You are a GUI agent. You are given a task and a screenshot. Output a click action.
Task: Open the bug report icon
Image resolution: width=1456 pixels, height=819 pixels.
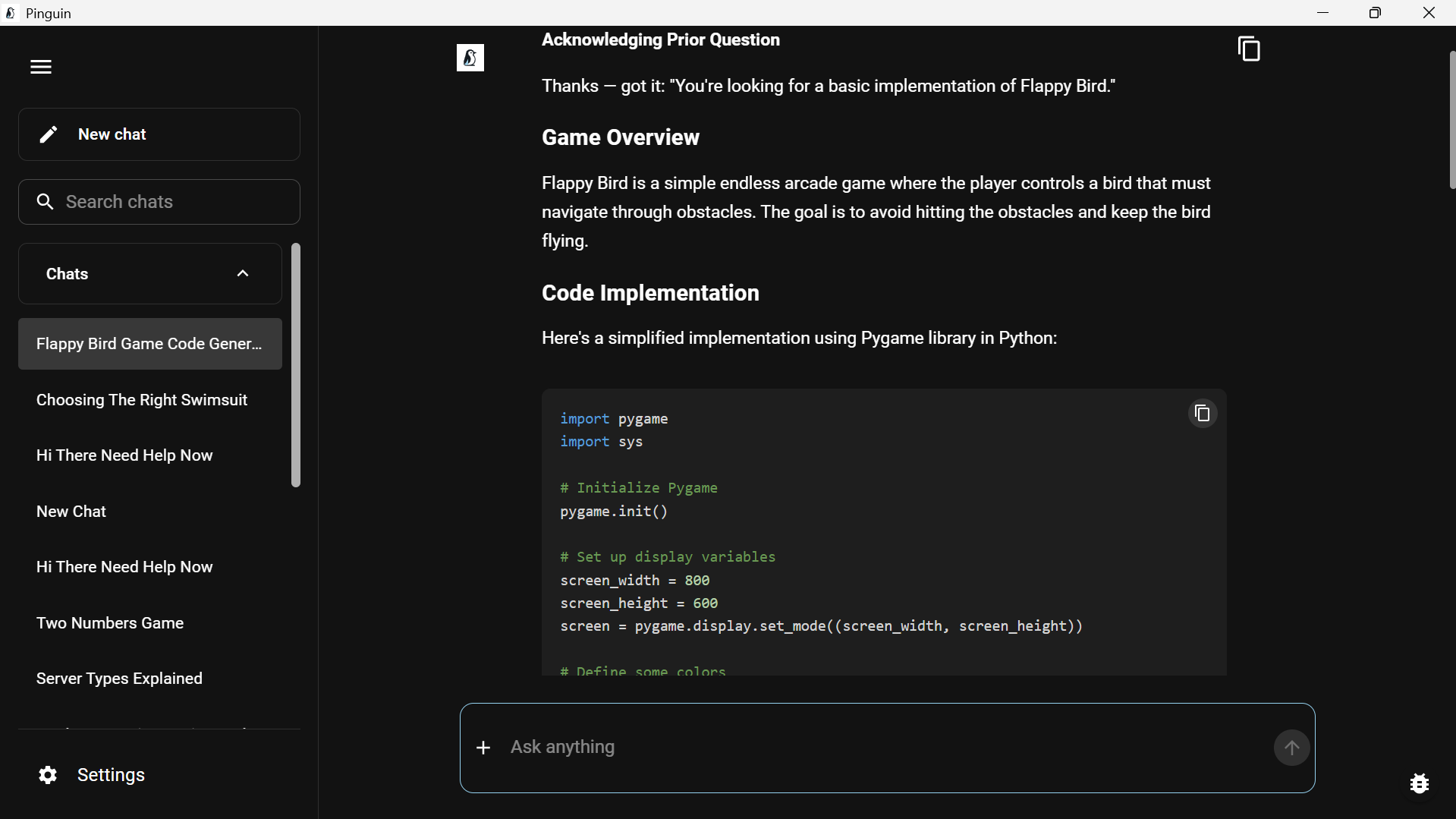tap(1419, 783)
